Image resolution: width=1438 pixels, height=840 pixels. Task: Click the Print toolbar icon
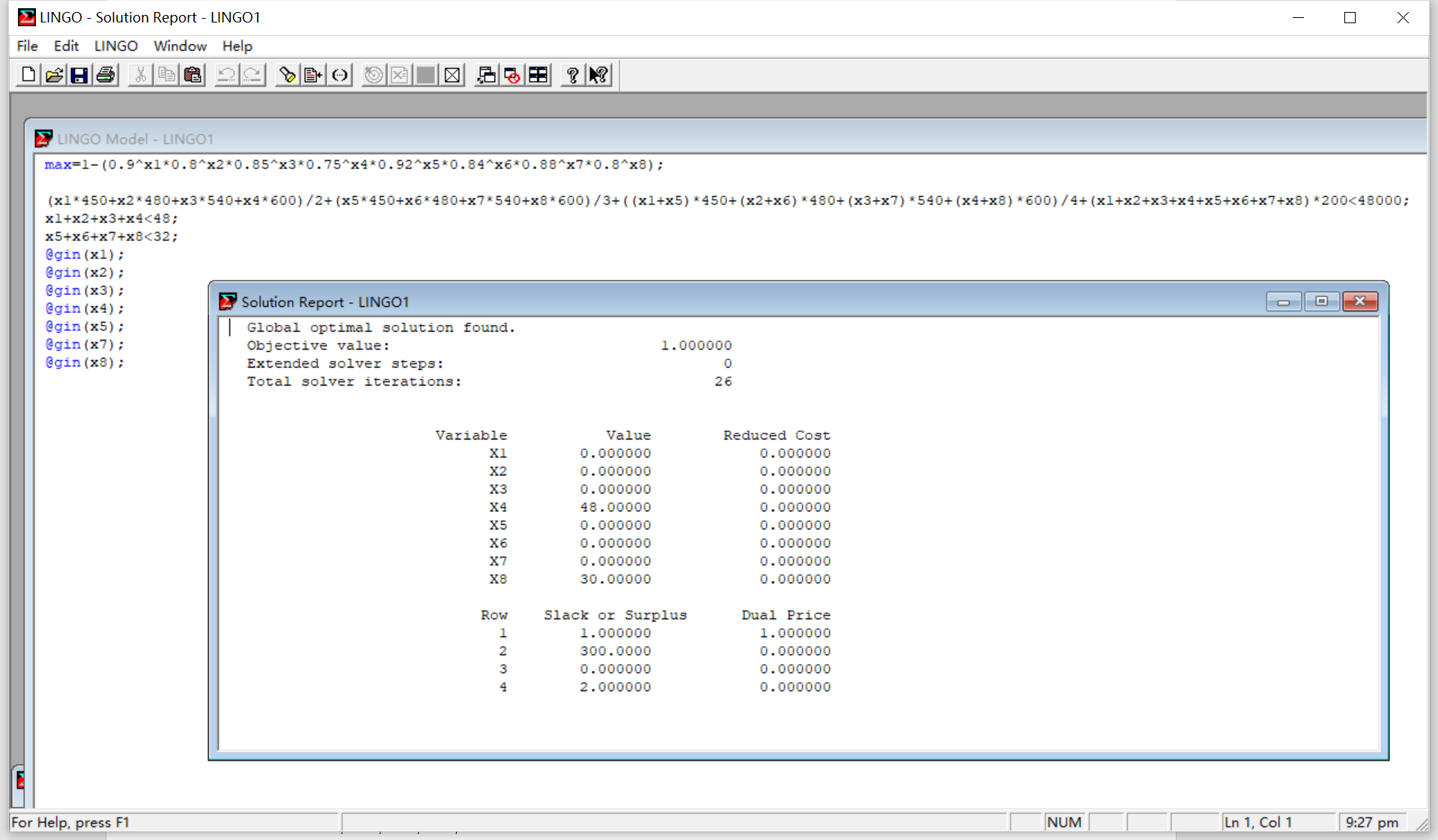tap(106, 75)
